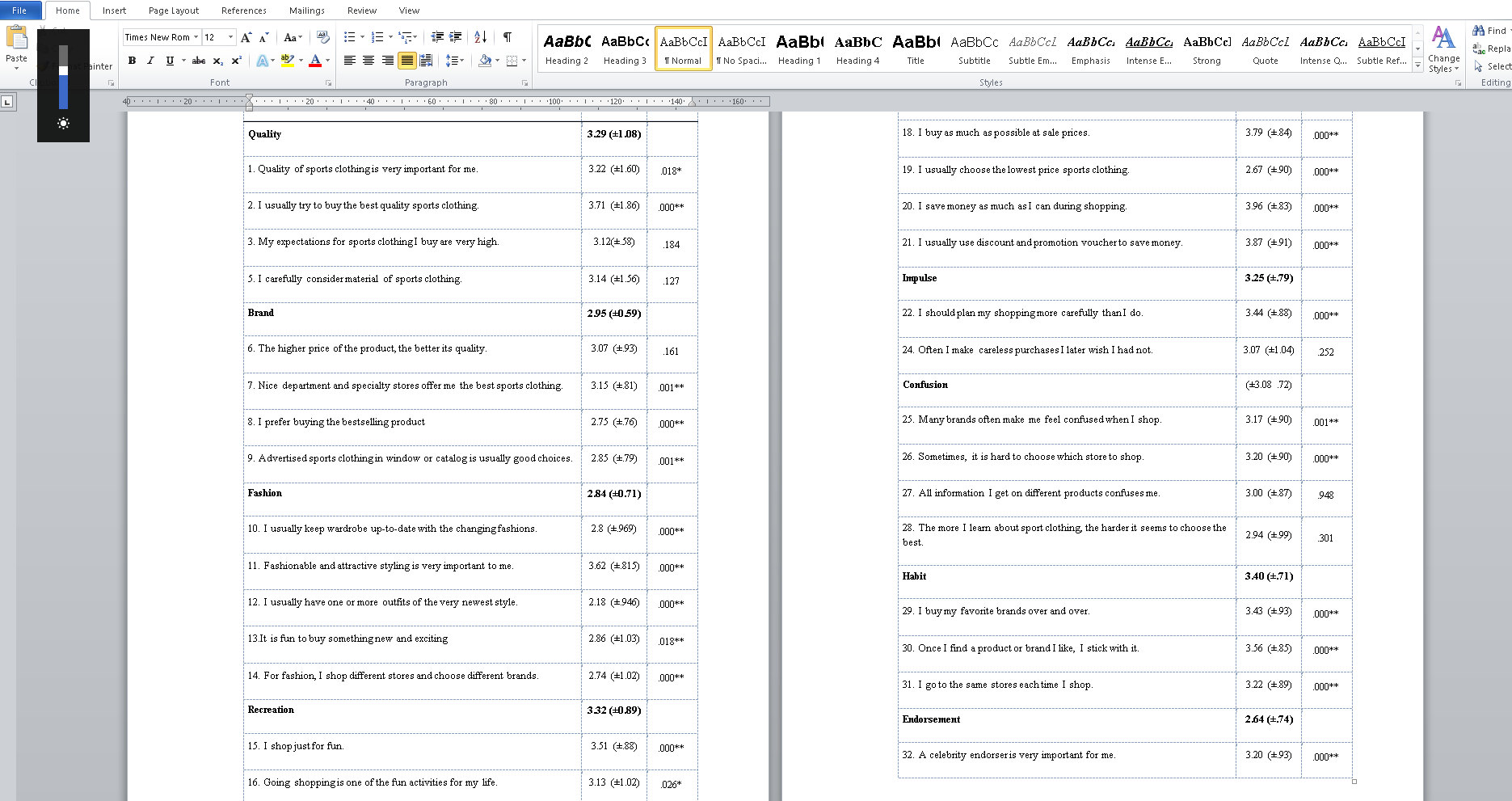Apply subscript formatting
Screen dimensions: 1512x801
[x=218, y=61]
